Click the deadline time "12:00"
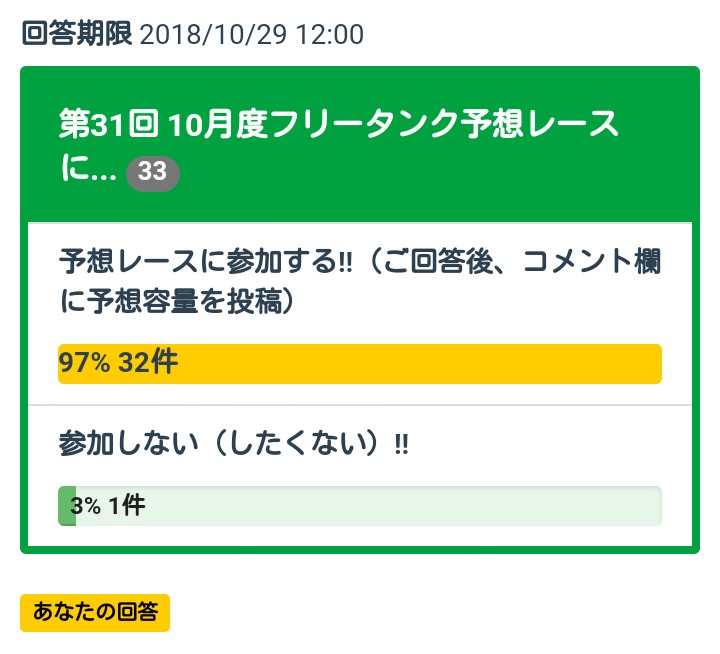Image resolution: width=720 pixels, height=654 pixels. coord(333,35)
